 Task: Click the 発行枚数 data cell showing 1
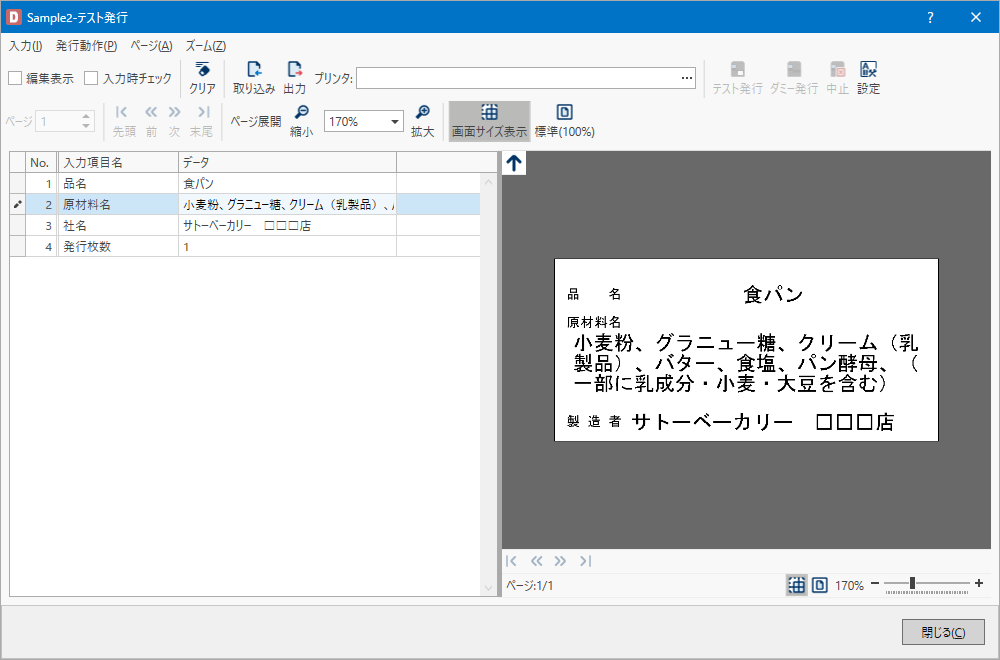pos(288,247)
